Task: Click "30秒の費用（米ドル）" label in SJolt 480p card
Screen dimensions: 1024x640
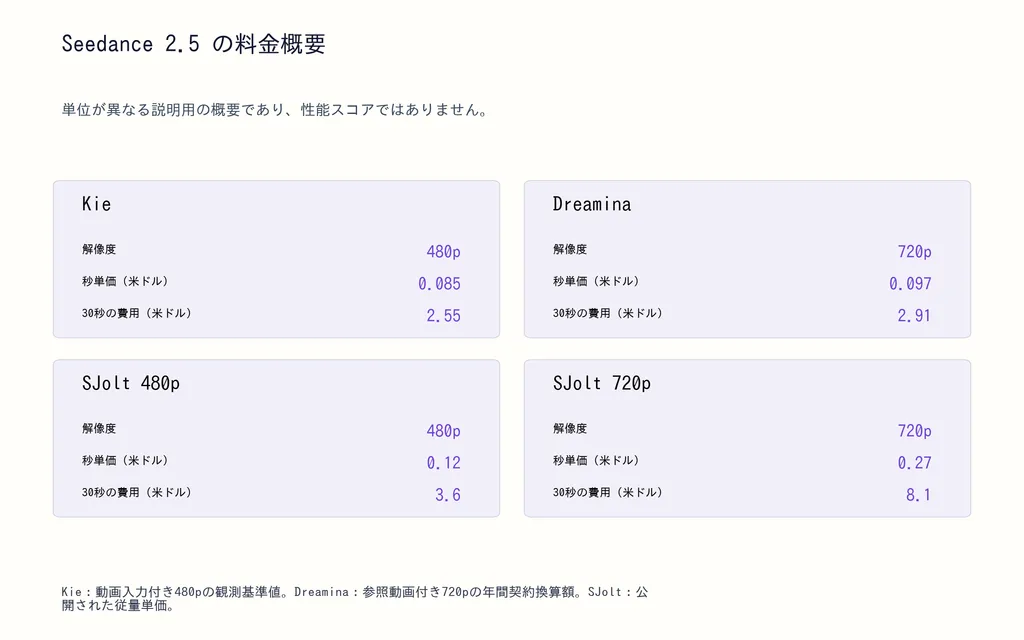Action: coord(137,492)
